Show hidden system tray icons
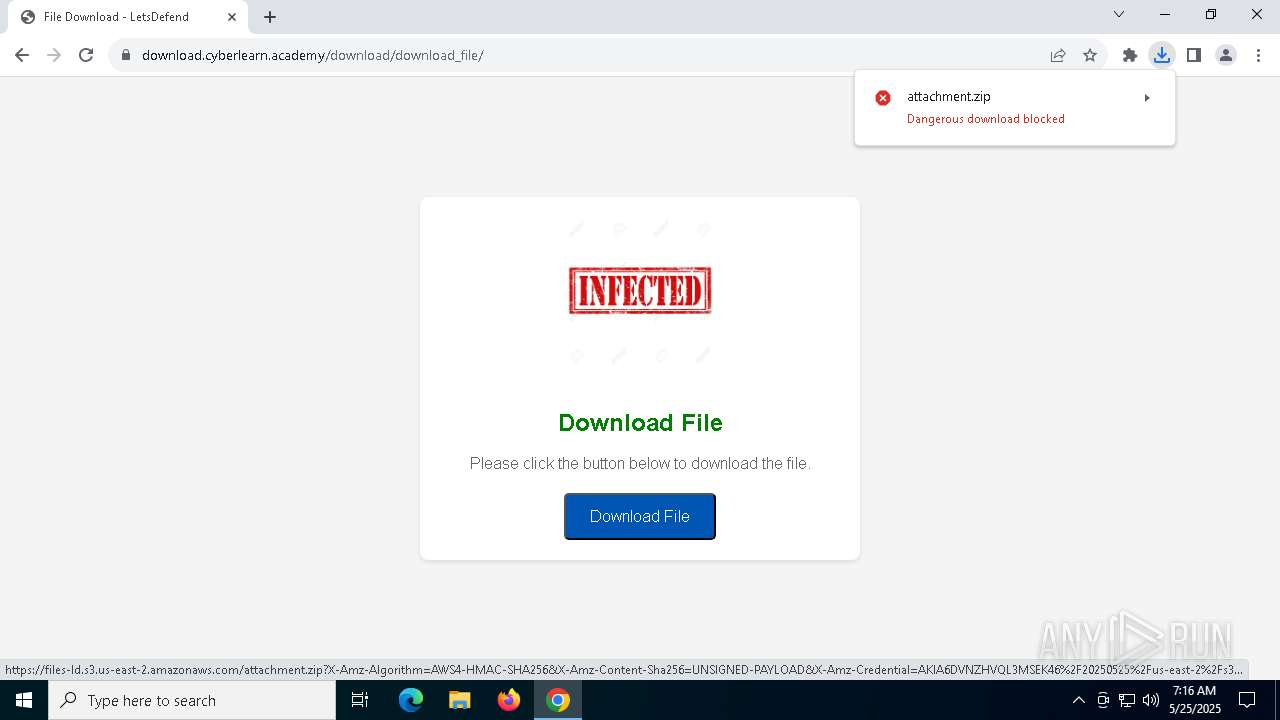1280x720 pixels. pos(1078,700)
